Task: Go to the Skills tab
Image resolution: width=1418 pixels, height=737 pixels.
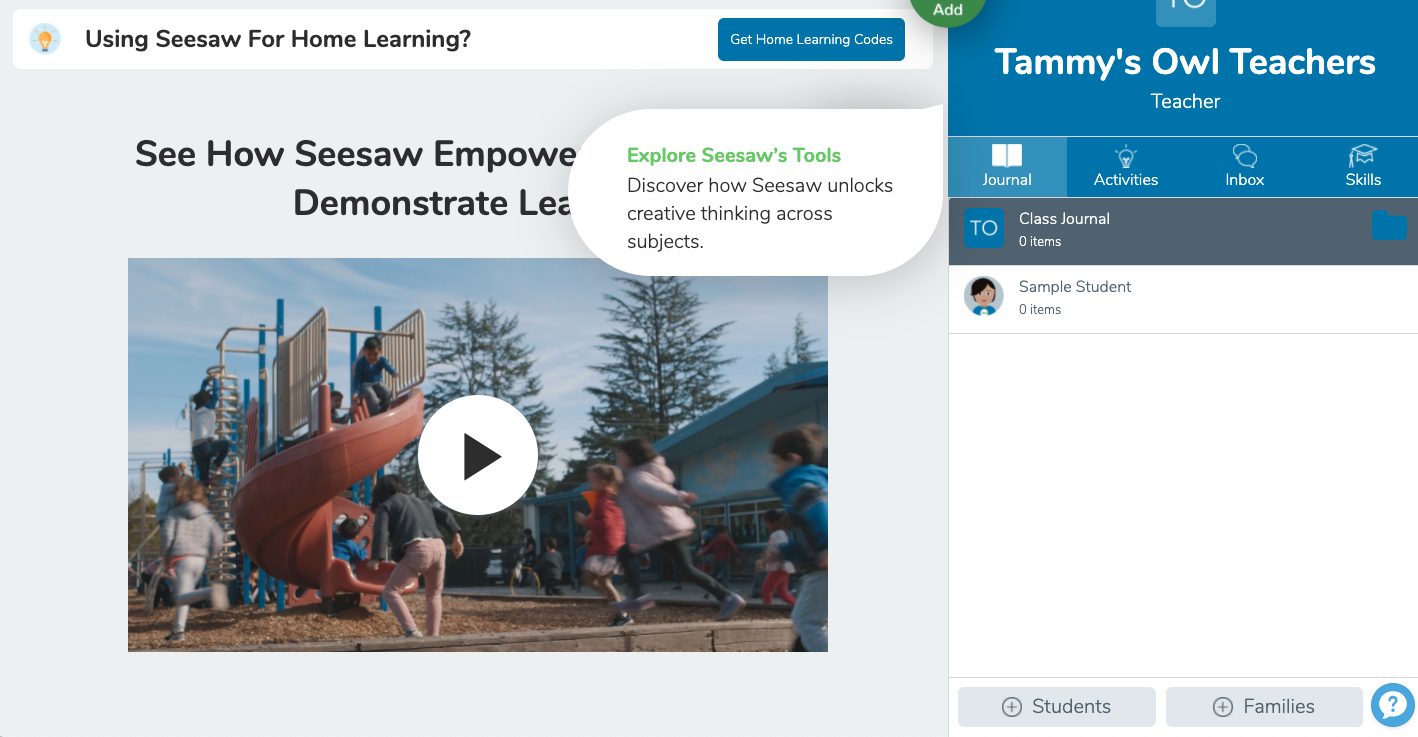Action: (1362, 167)
